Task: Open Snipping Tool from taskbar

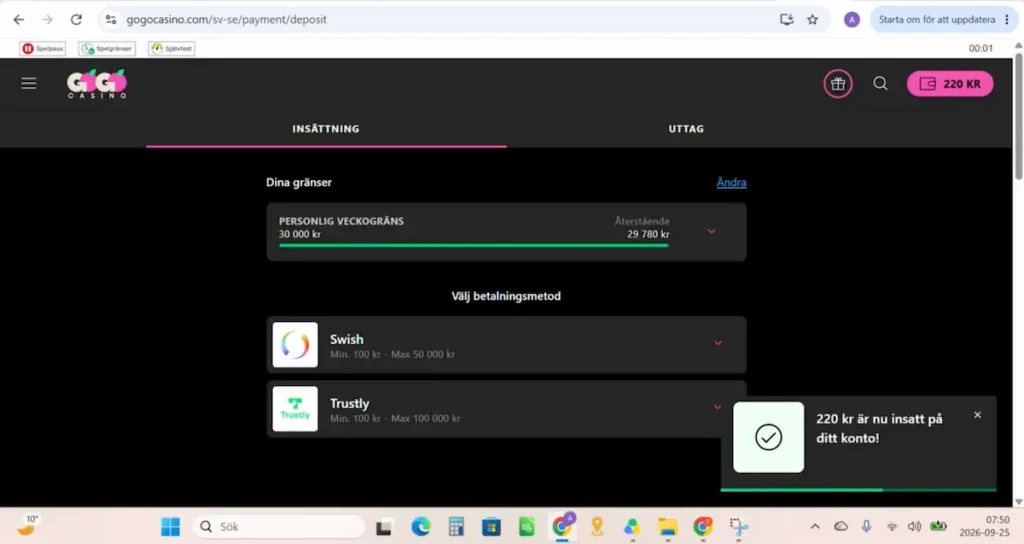Action: (739, 526)
